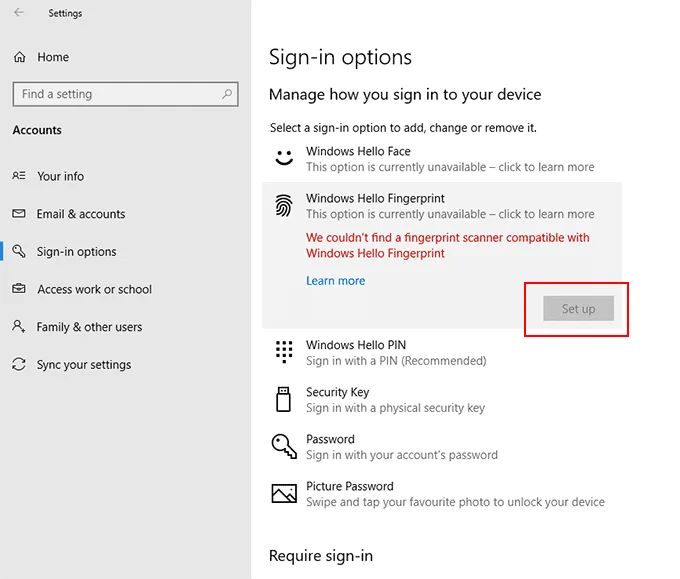Click the back arrow icon
This screenshot has width=680, height=579.
coord(19,13)
